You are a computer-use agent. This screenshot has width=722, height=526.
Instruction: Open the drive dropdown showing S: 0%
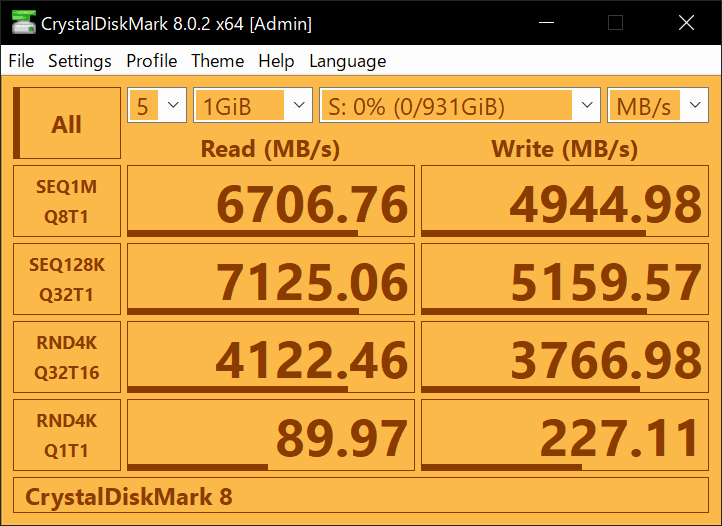click(x=460, y=105)
